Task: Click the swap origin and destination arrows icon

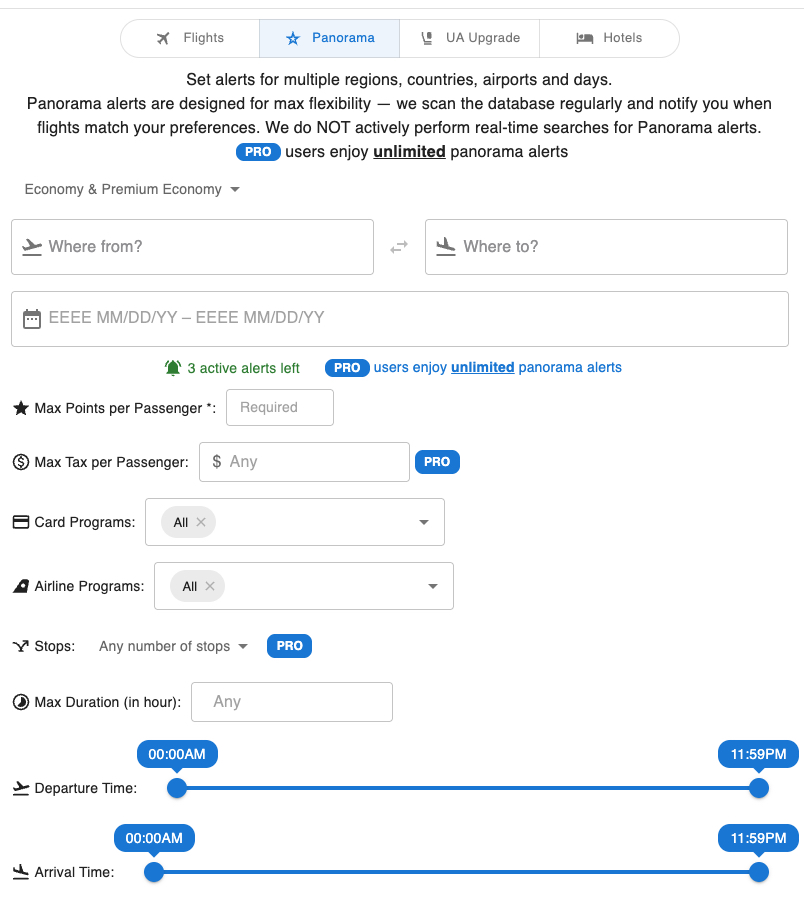Action: tap(399, 246)
